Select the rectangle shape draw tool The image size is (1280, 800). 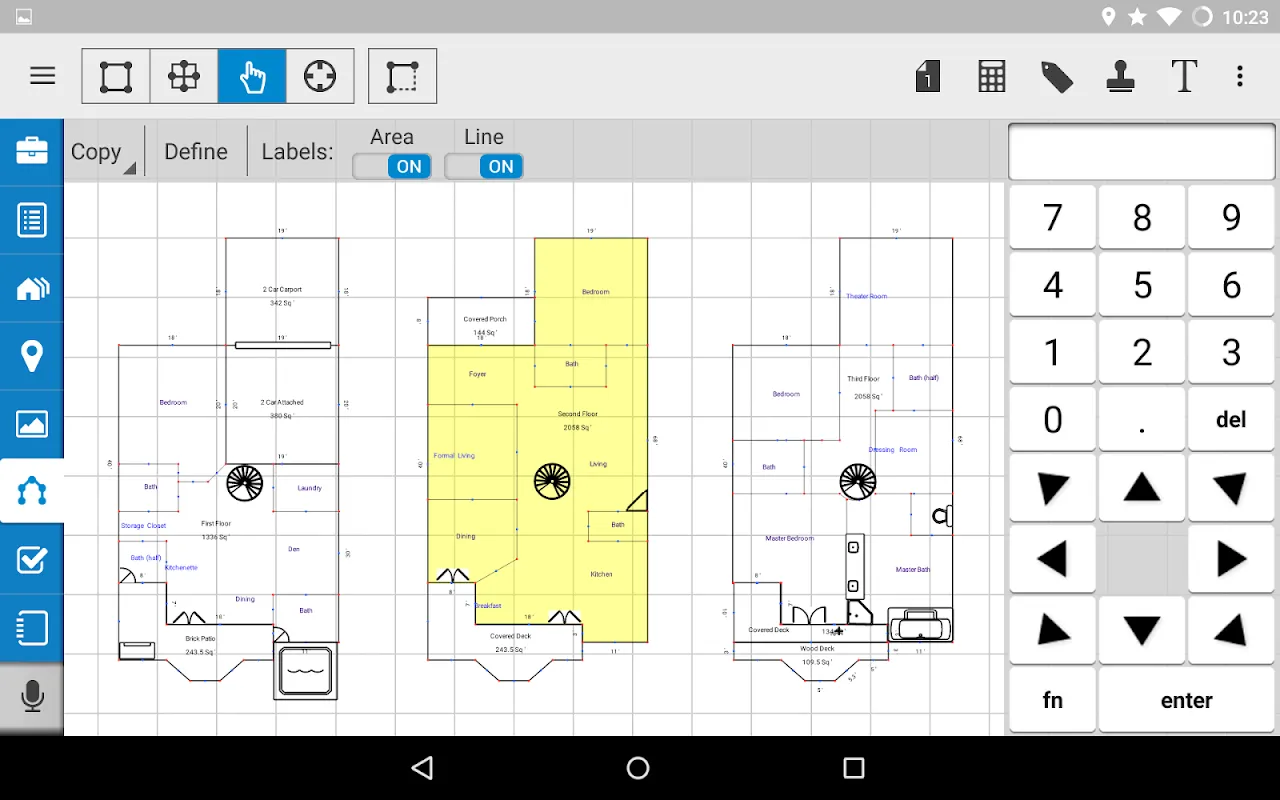point(116,76)
